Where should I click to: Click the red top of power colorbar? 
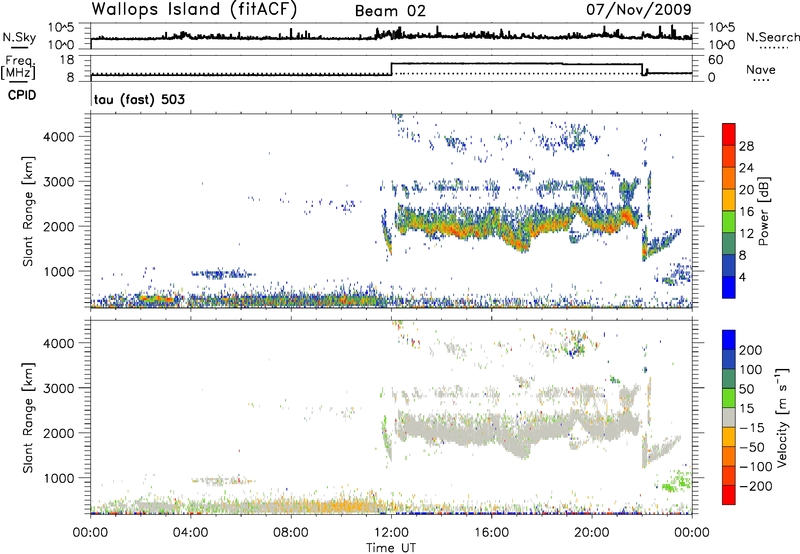[x=729, y=134]
